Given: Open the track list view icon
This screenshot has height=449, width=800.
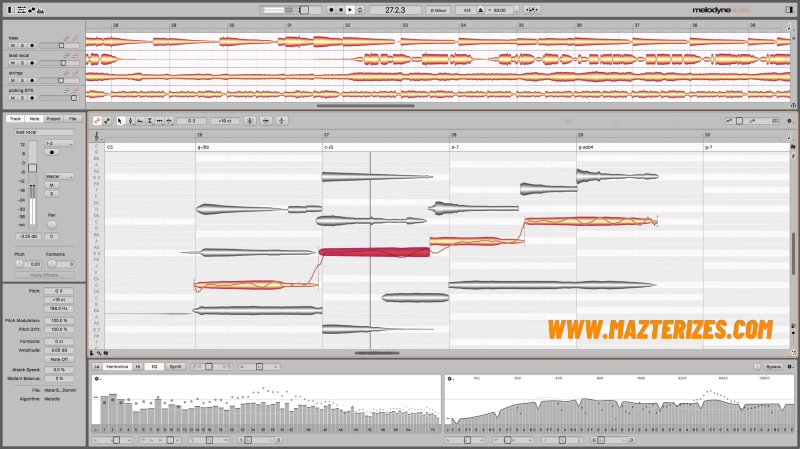Looking at the screenshot, I should coord(21,10).
